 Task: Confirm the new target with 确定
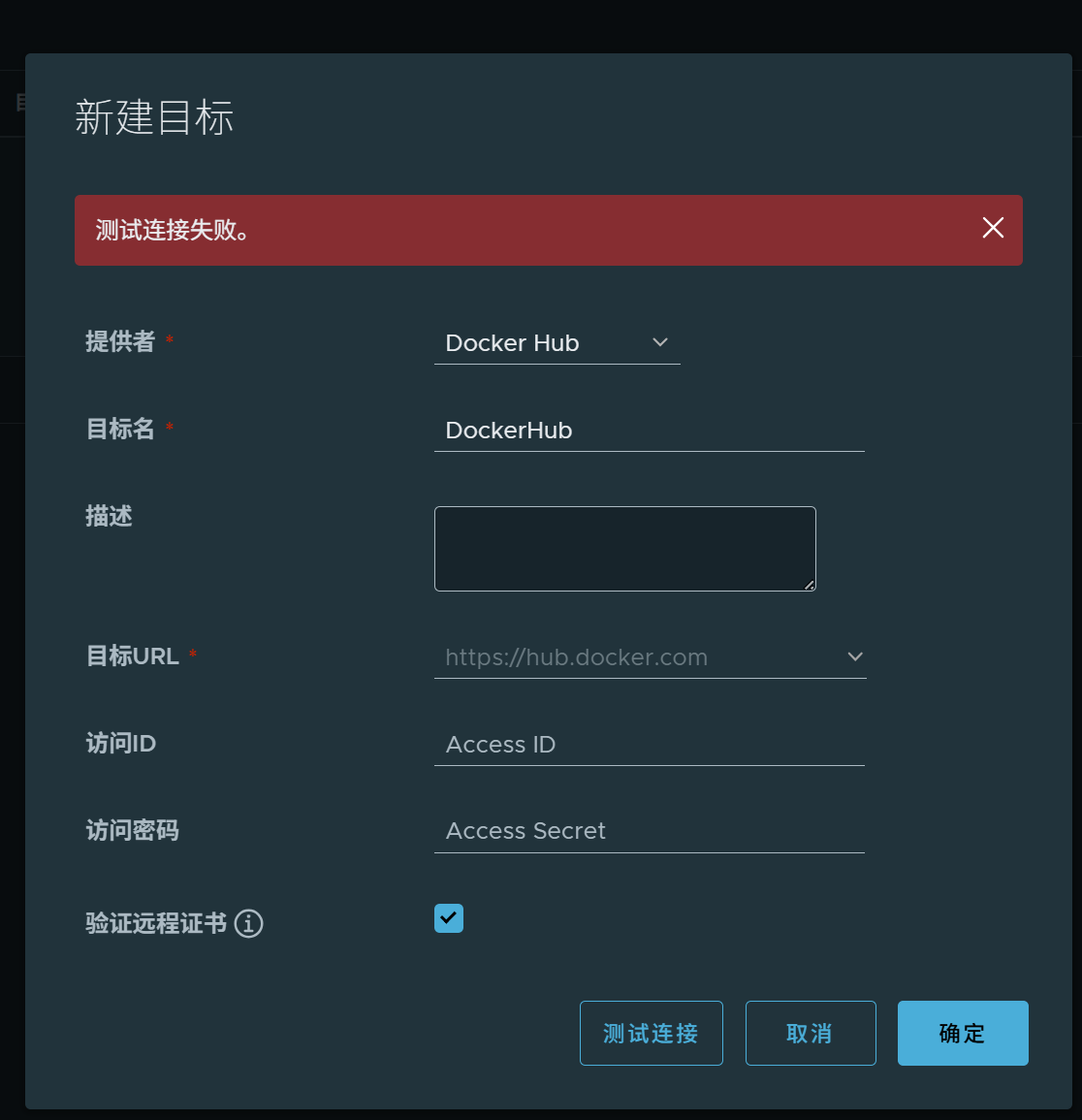click(962, 1033)
